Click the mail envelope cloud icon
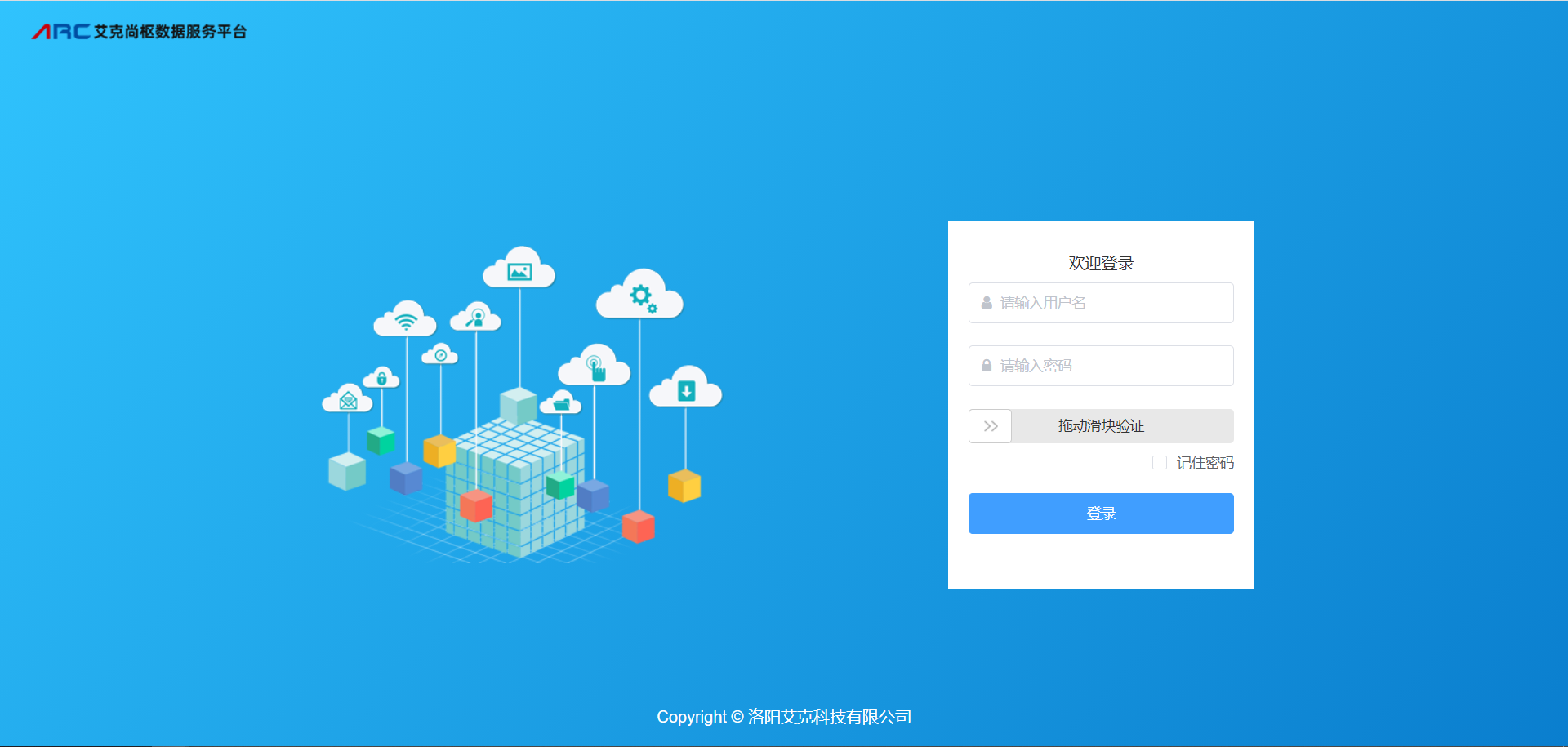The image size is (1568, 747). 348,400
